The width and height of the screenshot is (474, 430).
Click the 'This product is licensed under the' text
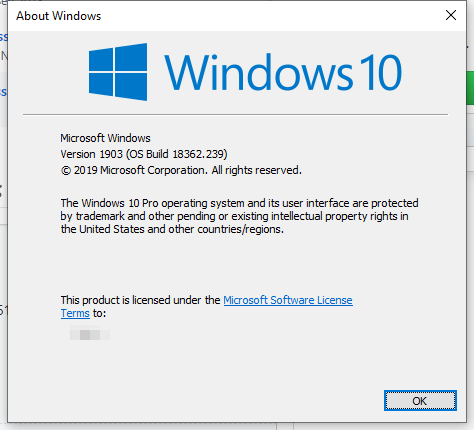click(x=140, y=300)
